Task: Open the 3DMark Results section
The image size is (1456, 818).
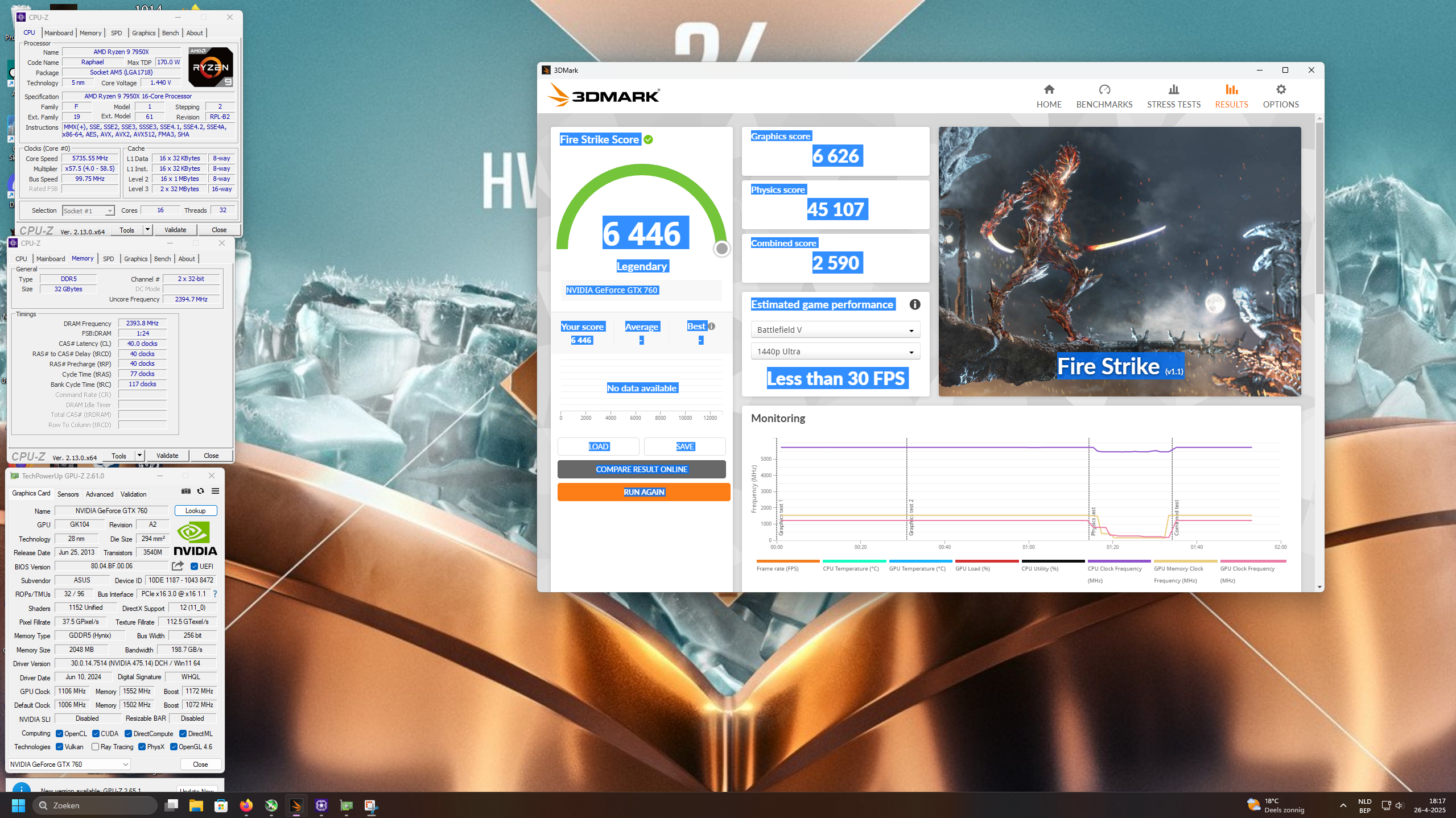Action: click(1231, 96)
